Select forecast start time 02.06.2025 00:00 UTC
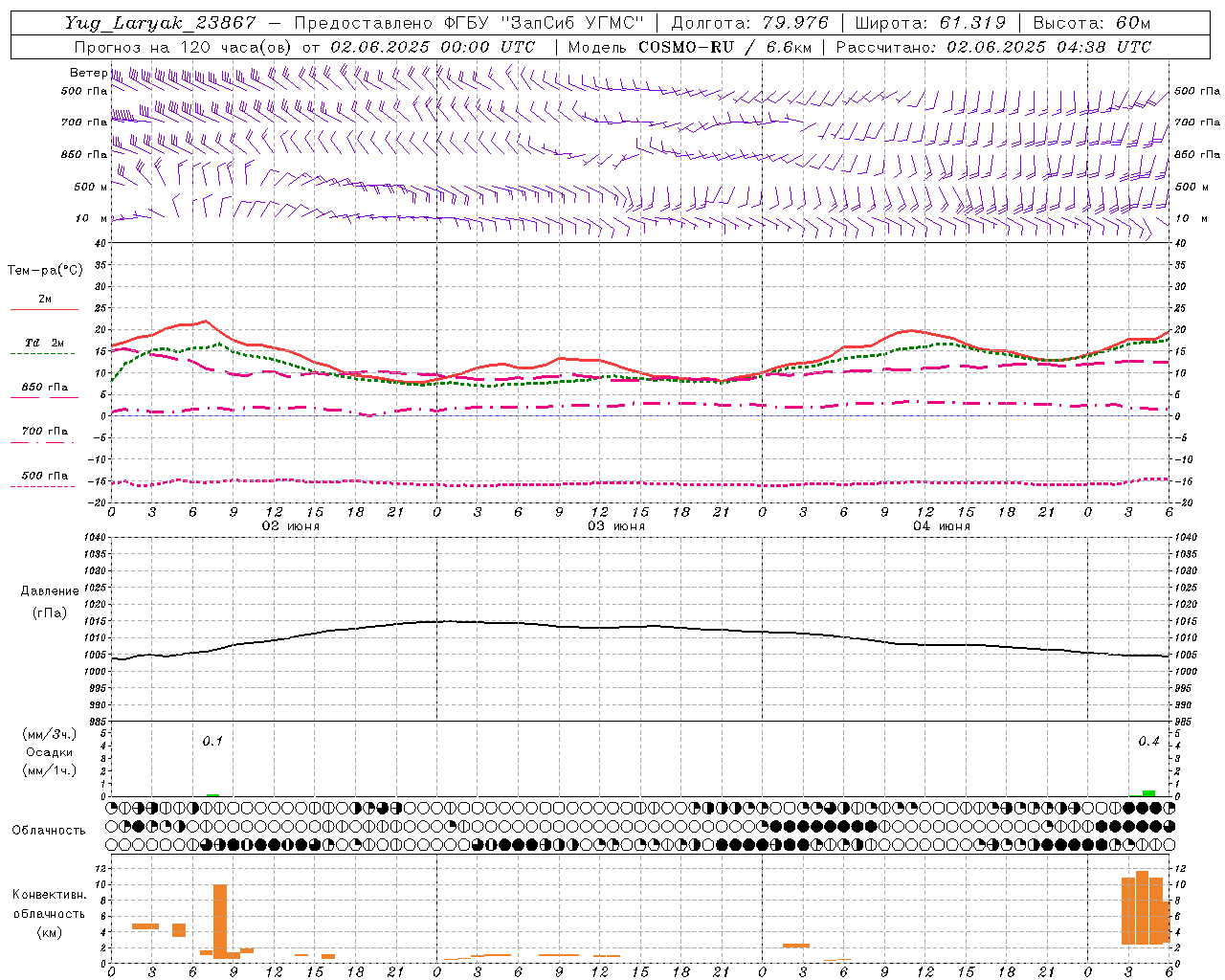The image size is (1225, 980). click(433, 47)
